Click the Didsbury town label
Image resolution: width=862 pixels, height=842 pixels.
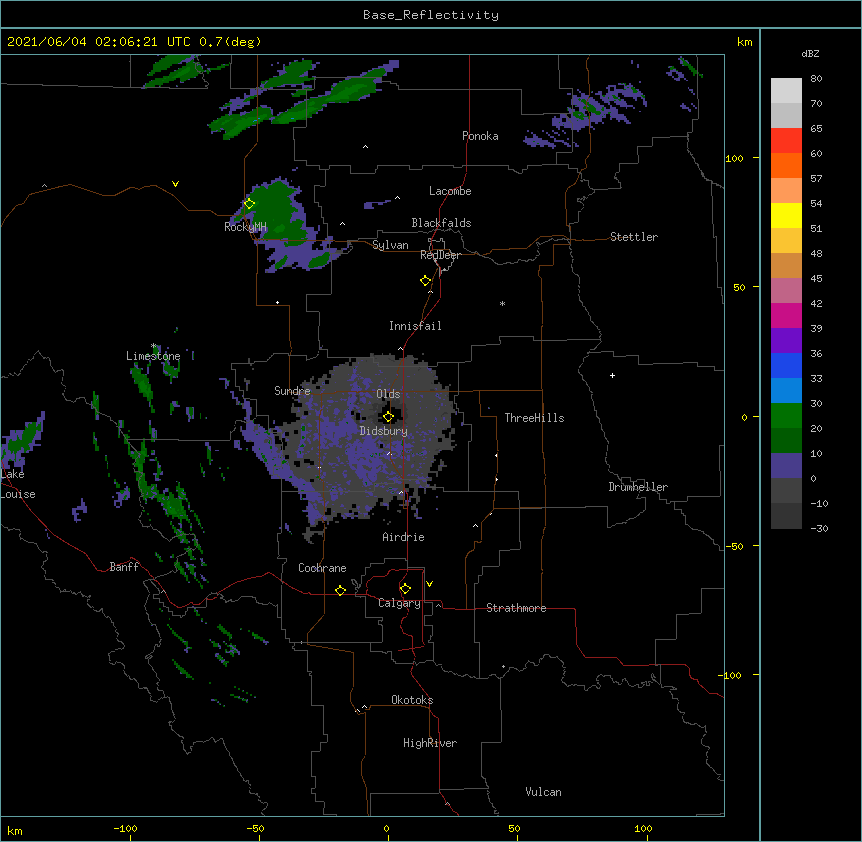[x=384, y=431]
